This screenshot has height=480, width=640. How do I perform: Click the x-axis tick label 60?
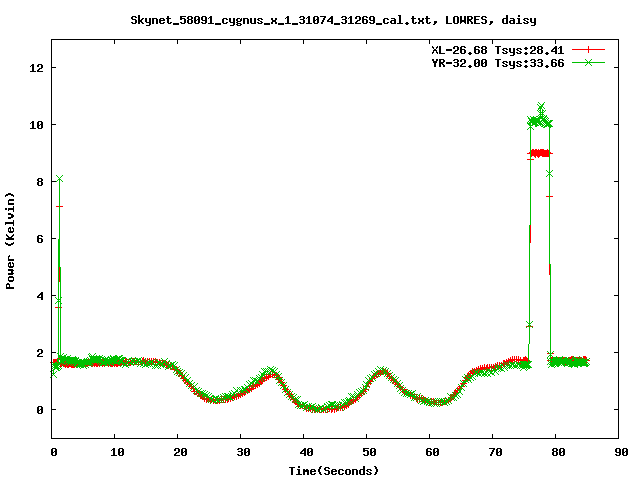(432, 452)
